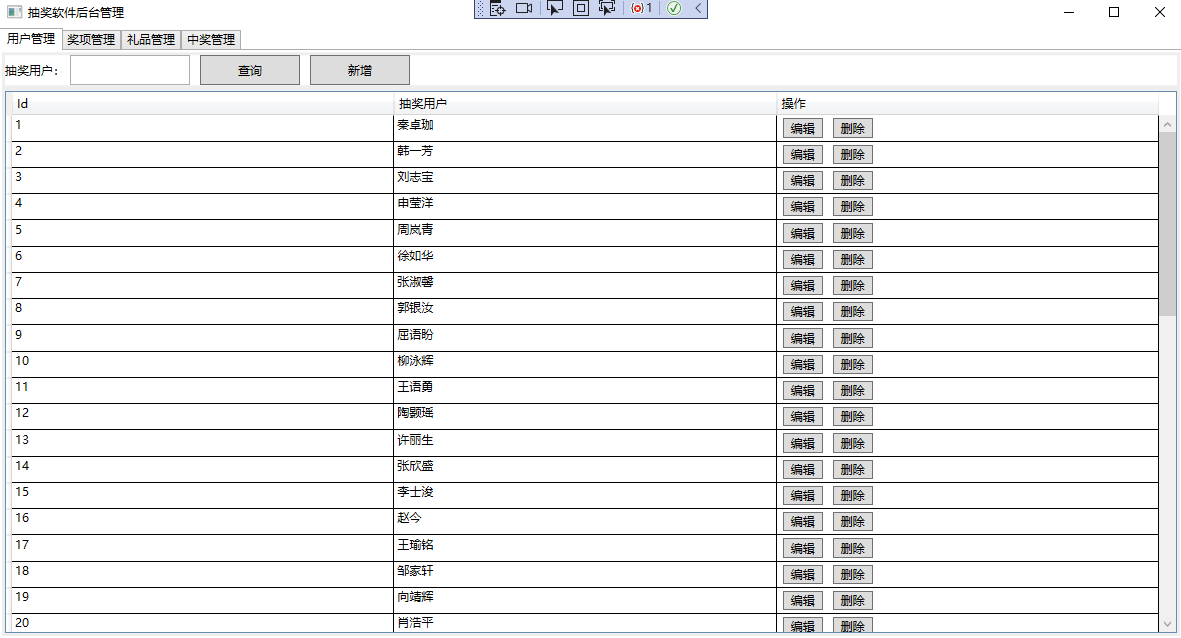This screenshot has width=1181, height=638.
Task: Click the 抽奖用户 column header
Action: tap(584, 104)
